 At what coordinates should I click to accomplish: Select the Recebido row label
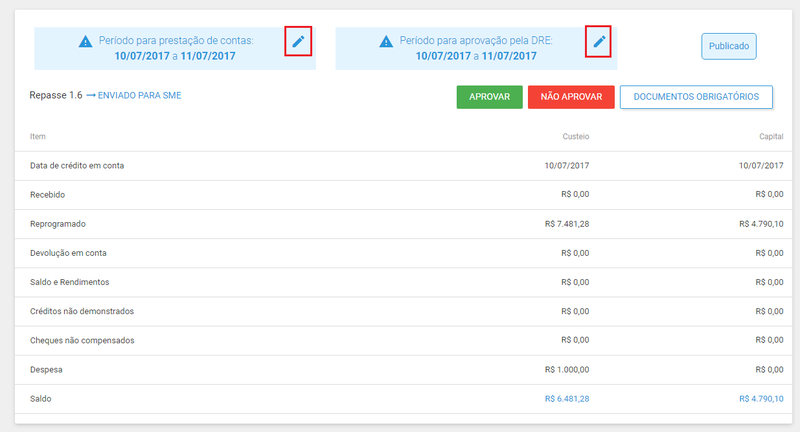point(47,195)
